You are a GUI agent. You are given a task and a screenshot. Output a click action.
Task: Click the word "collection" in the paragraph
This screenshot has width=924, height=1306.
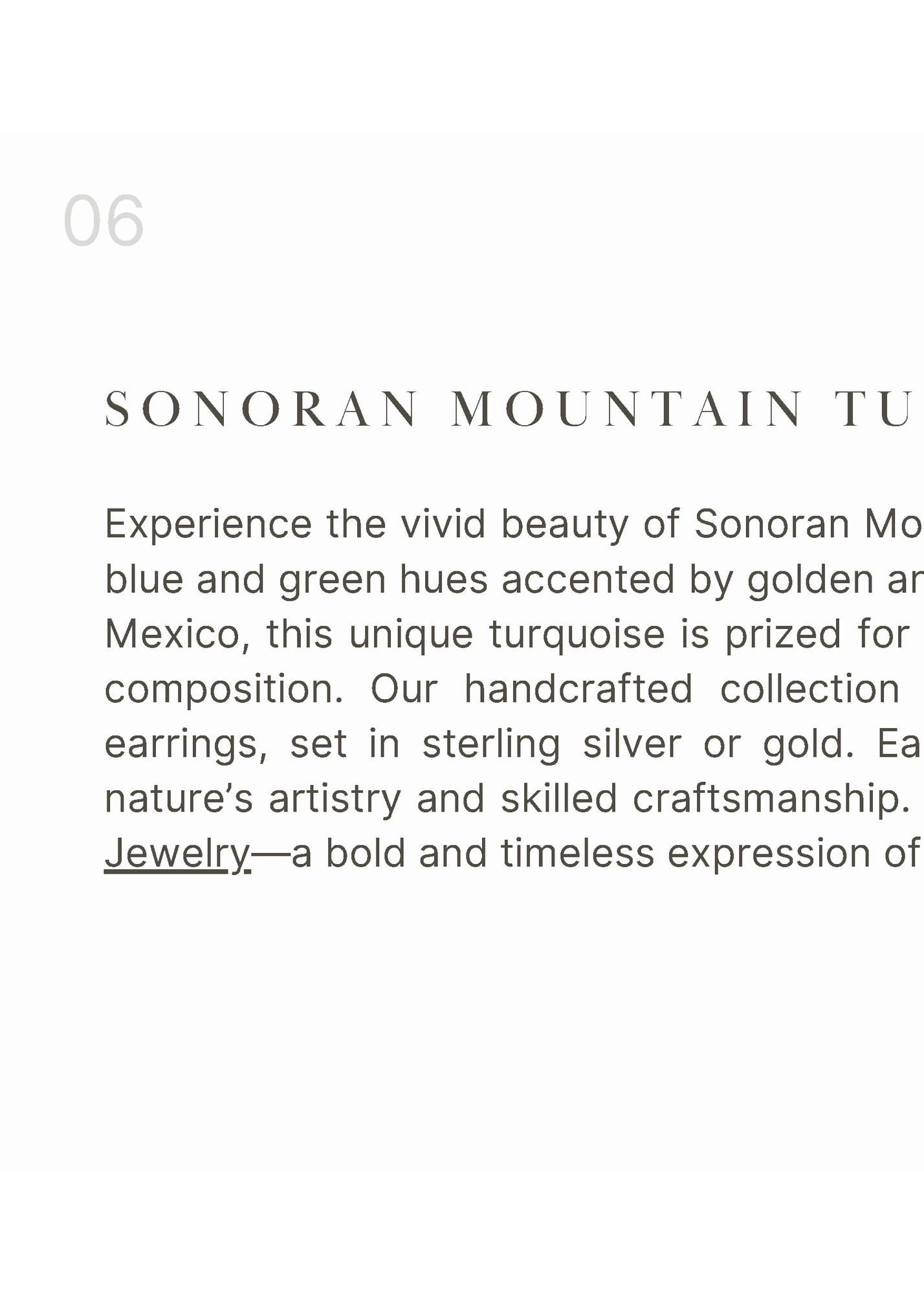tap(809, 689)
